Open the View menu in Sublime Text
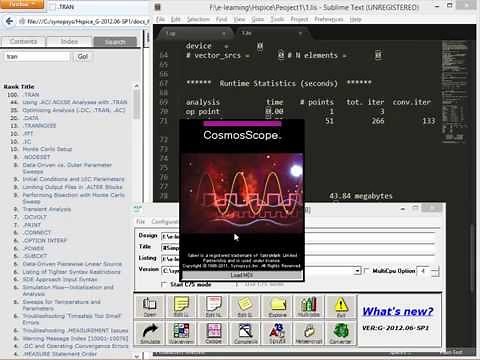Screen dimensions: 480x360 pos(239,20)
